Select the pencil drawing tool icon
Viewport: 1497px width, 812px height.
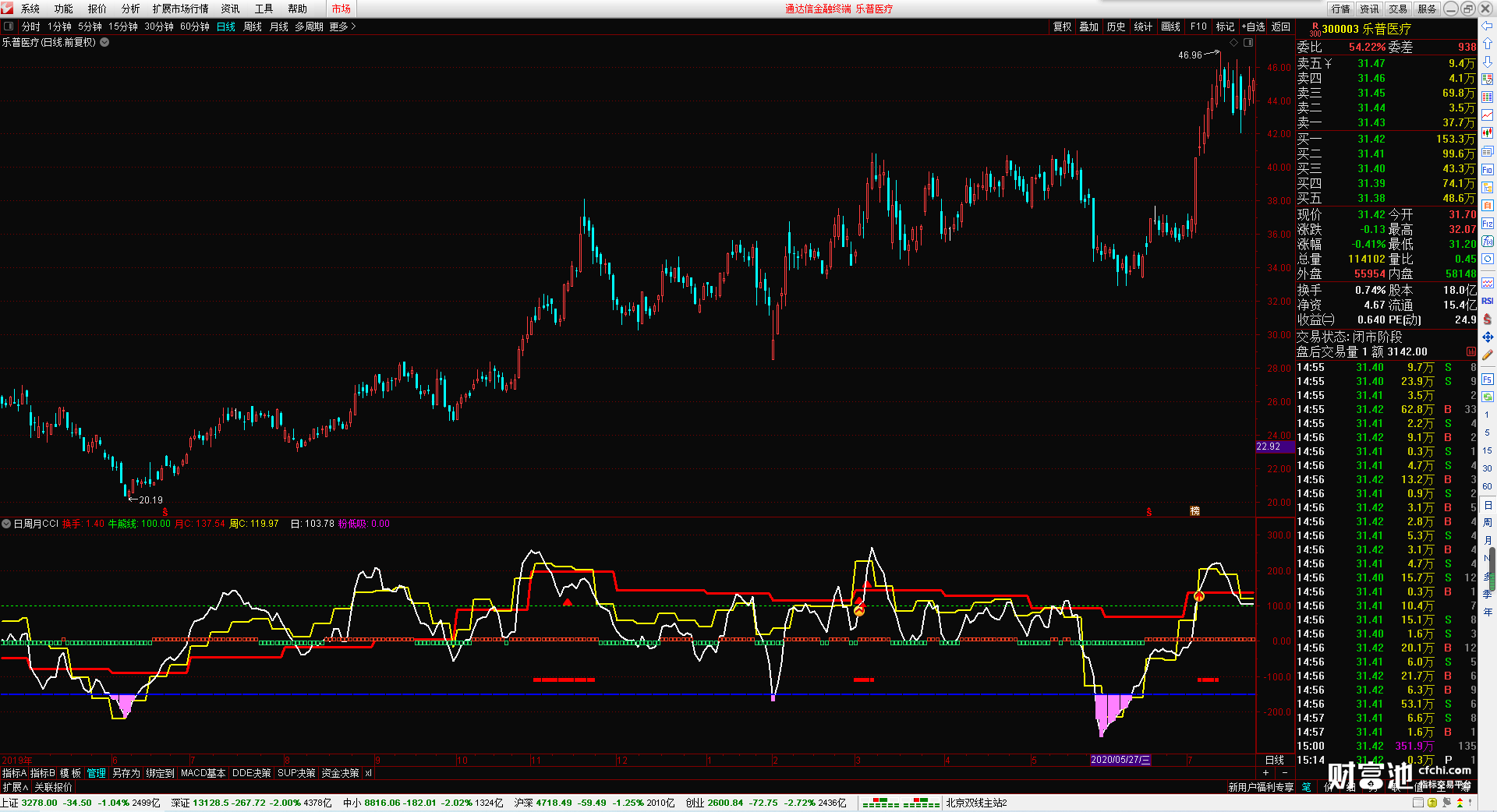pyautogui.click(x=1487, y=355)
